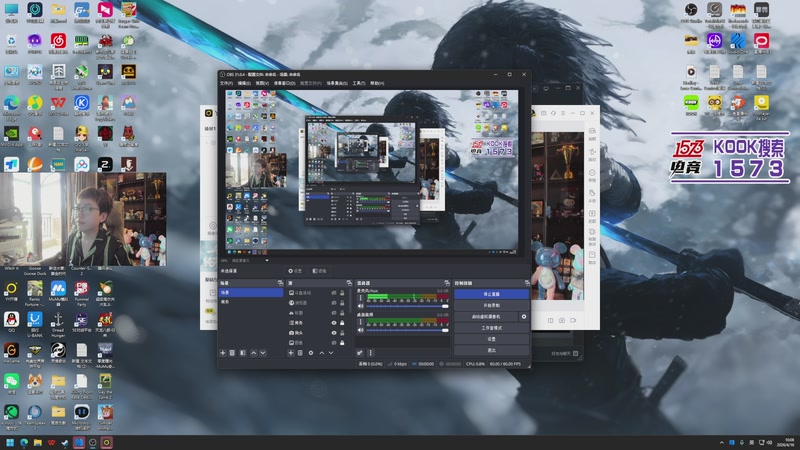
Task: Toggle eye of the bottom source row
Action: (334, 342)
